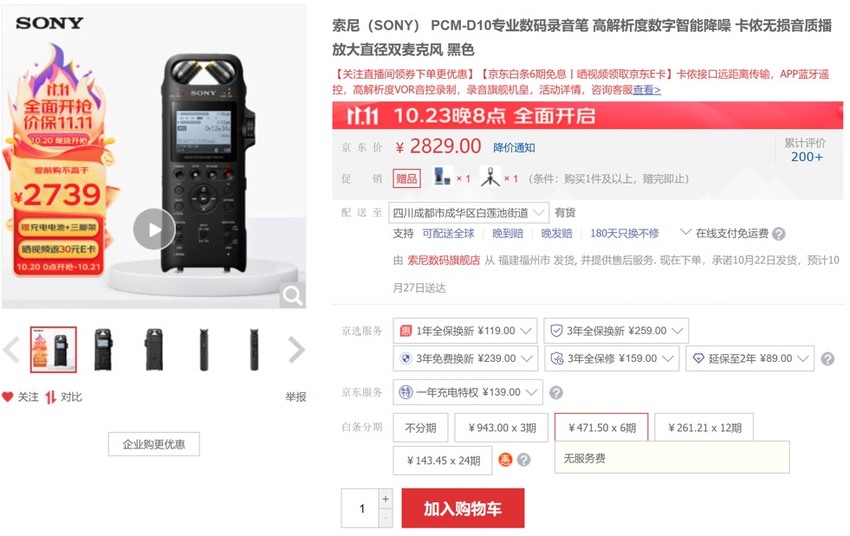Open help icon beside 延保至2年
Viewport: 850px width, 536px height.
(x=827, y=359)
